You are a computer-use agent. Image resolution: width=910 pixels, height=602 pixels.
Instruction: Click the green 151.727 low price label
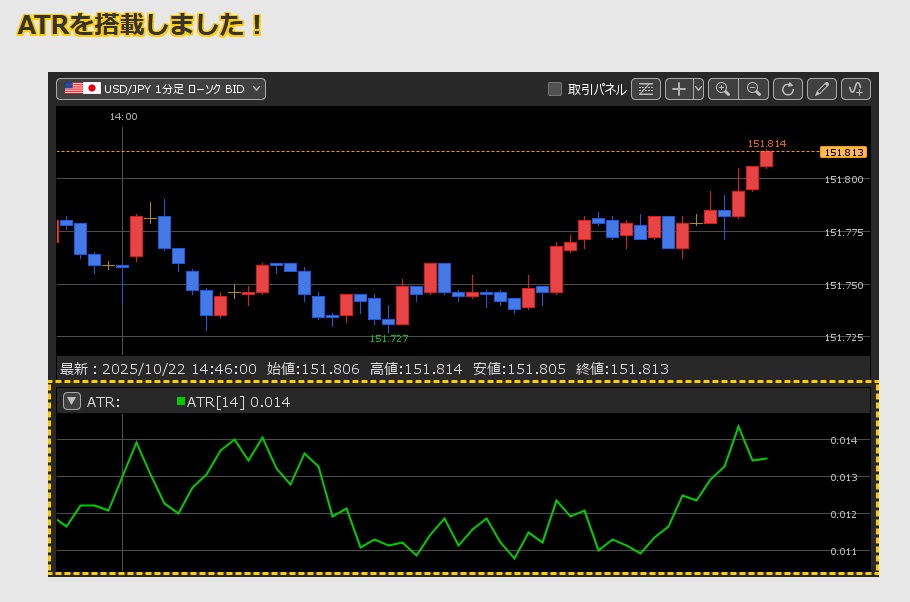tap(389, 338)
